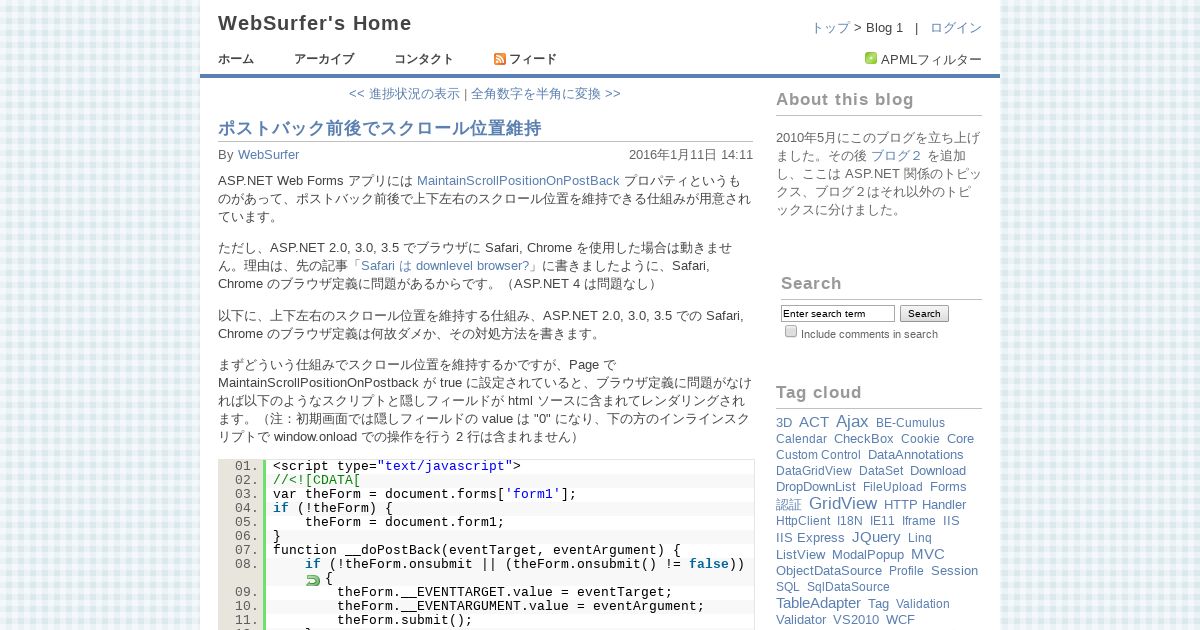
Task: Click the ログイン link
Action: click(x=956, y=28)
